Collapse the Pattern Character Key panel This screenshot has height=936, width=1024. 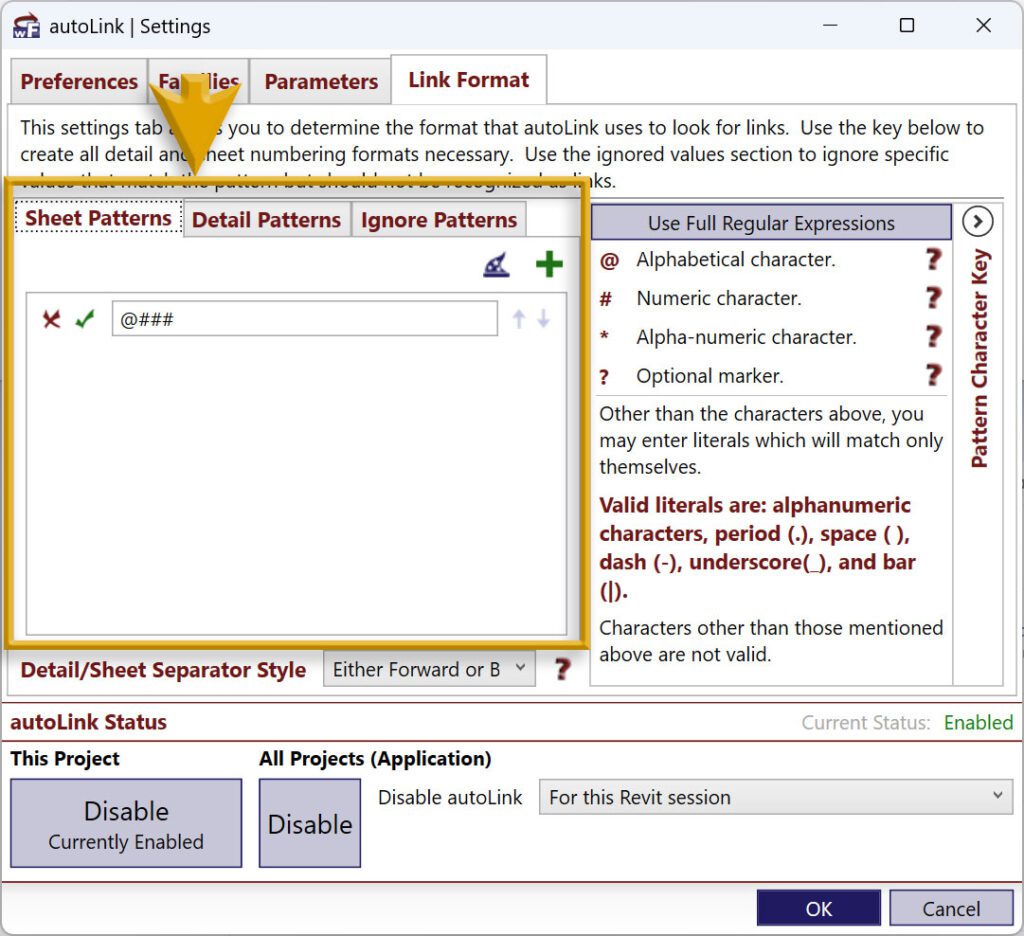tap(978, 222)
